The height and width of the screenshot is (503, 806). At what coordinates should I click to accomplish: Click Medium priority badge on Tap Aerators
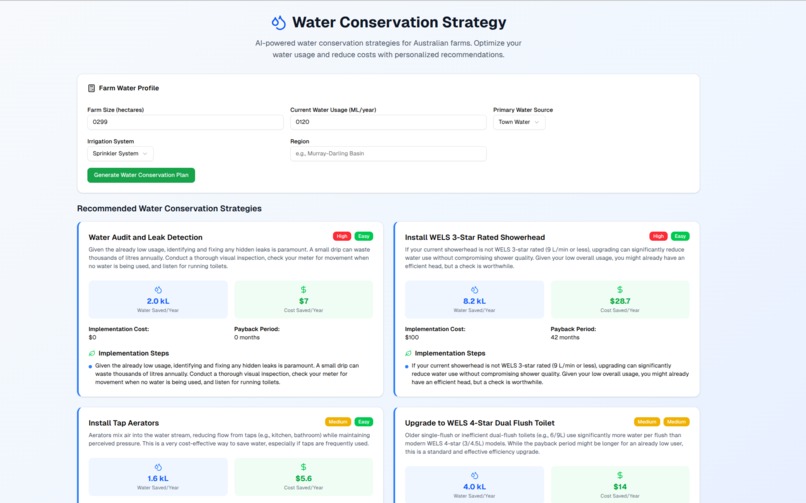(337, 422)
